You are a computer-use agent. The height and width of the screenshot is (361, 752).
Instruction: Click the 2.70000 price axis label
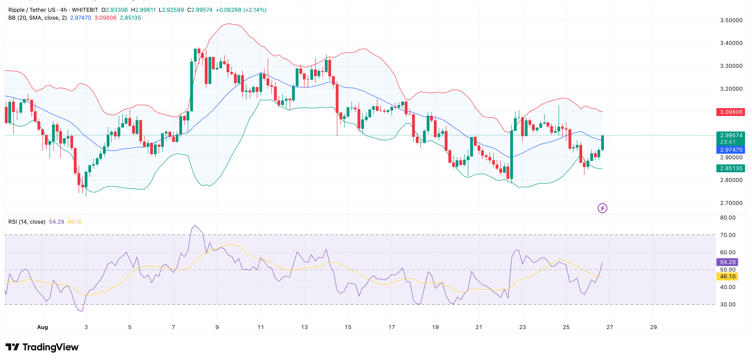731,203
